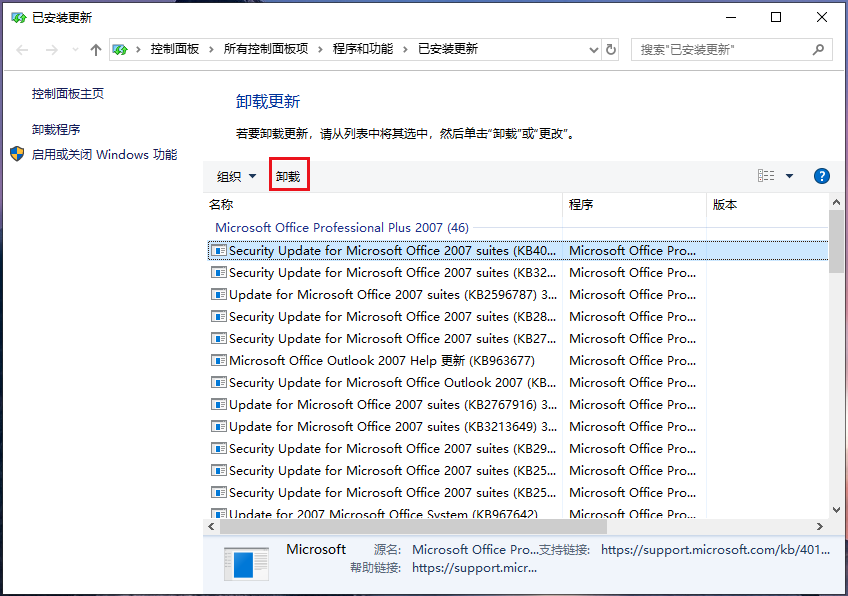The width and height of the screenshot is (848, 596).
Task: Select Update for Office suites KB2596787
Action: tap(518, 295)
